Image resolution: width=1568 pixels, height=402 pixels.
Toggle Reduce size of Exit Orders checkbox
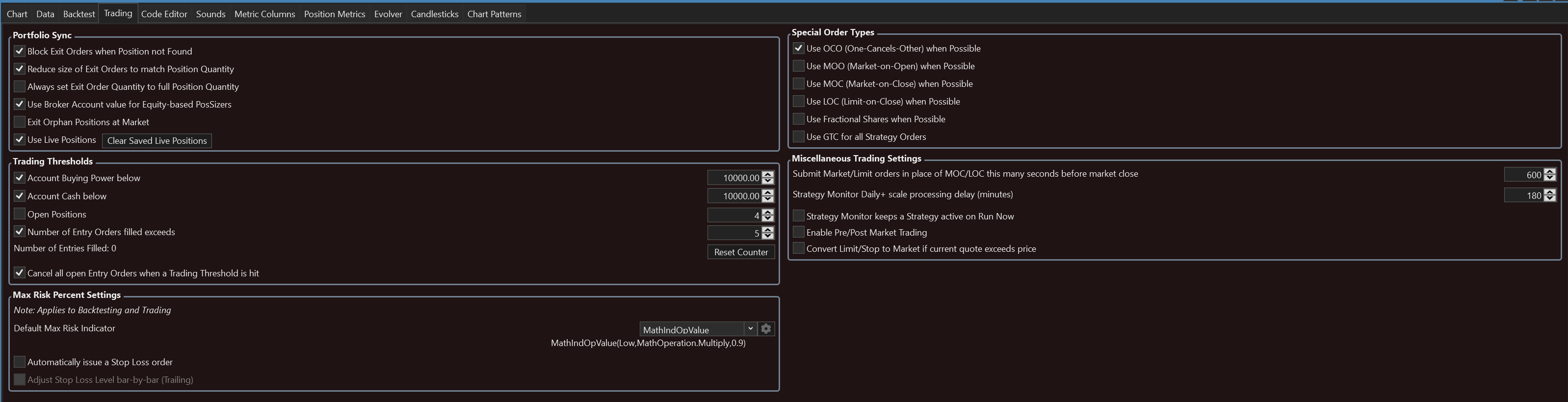(20, 69)
